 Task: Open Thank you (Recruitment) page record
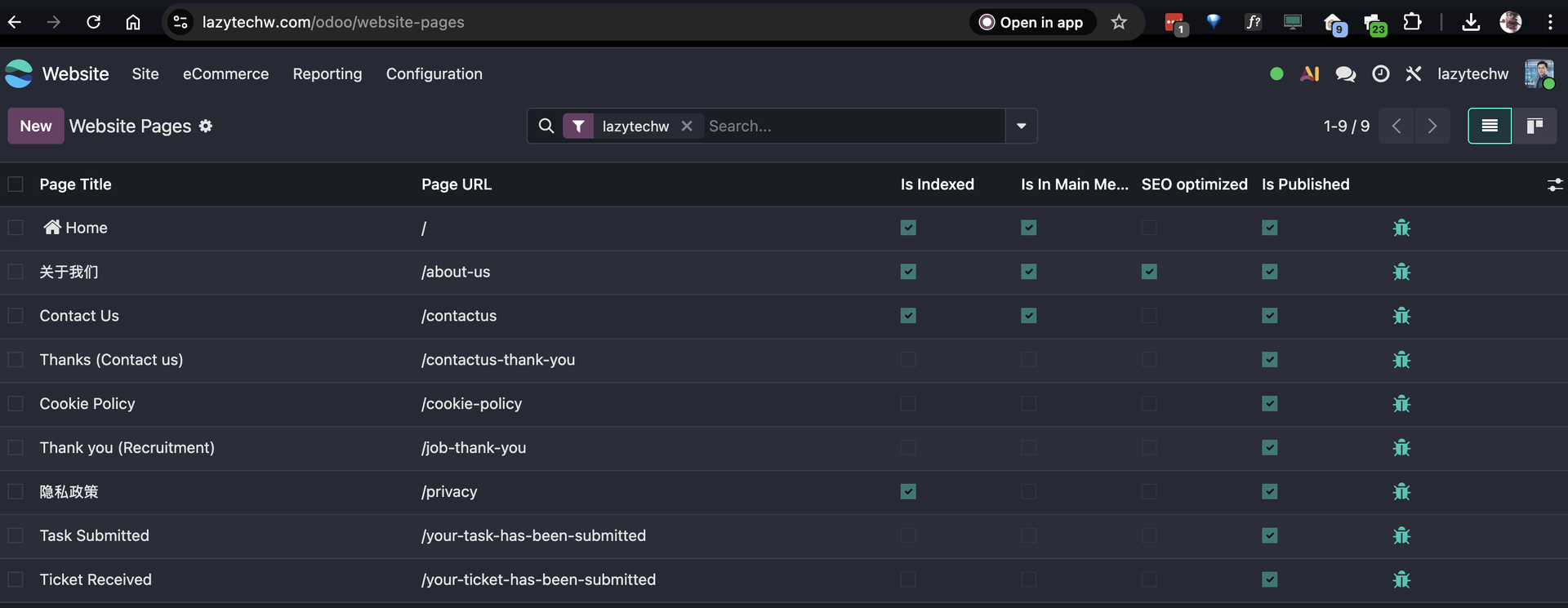[127, 448]
